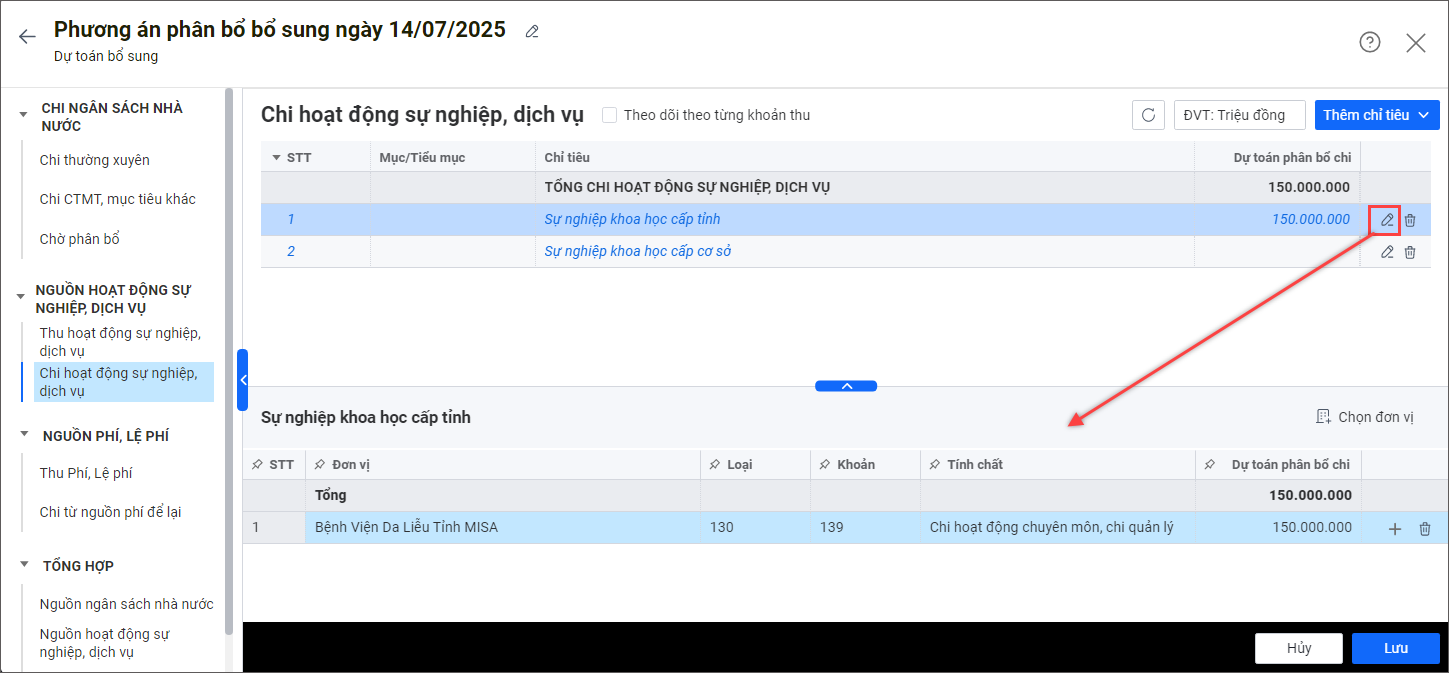The width and height of the screenshot is (1449, 673).
Task: Edit row Sự nghiệp khoa học cấp tỉnh
Action: pos(1386,220)
